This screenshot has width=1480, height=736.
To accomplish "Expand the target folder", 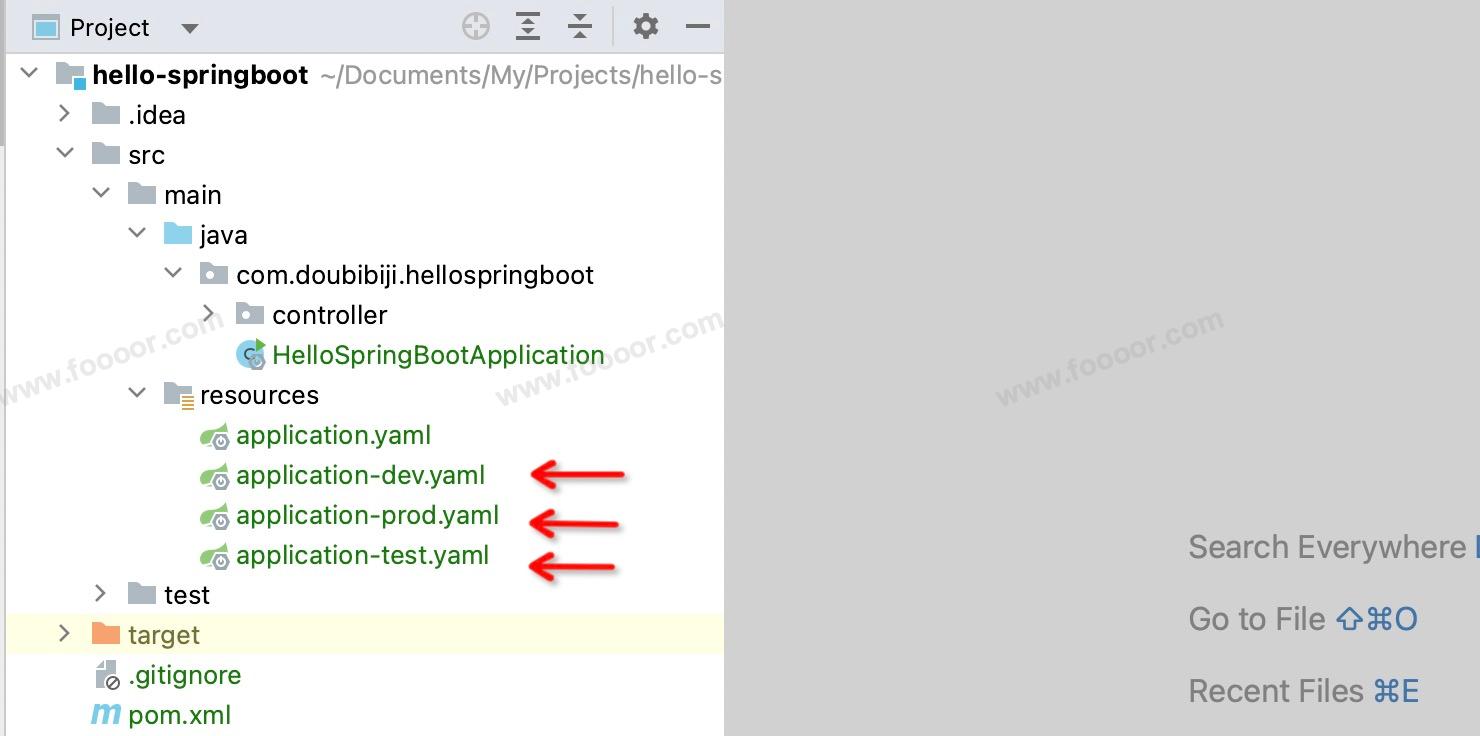I will 66,634.
